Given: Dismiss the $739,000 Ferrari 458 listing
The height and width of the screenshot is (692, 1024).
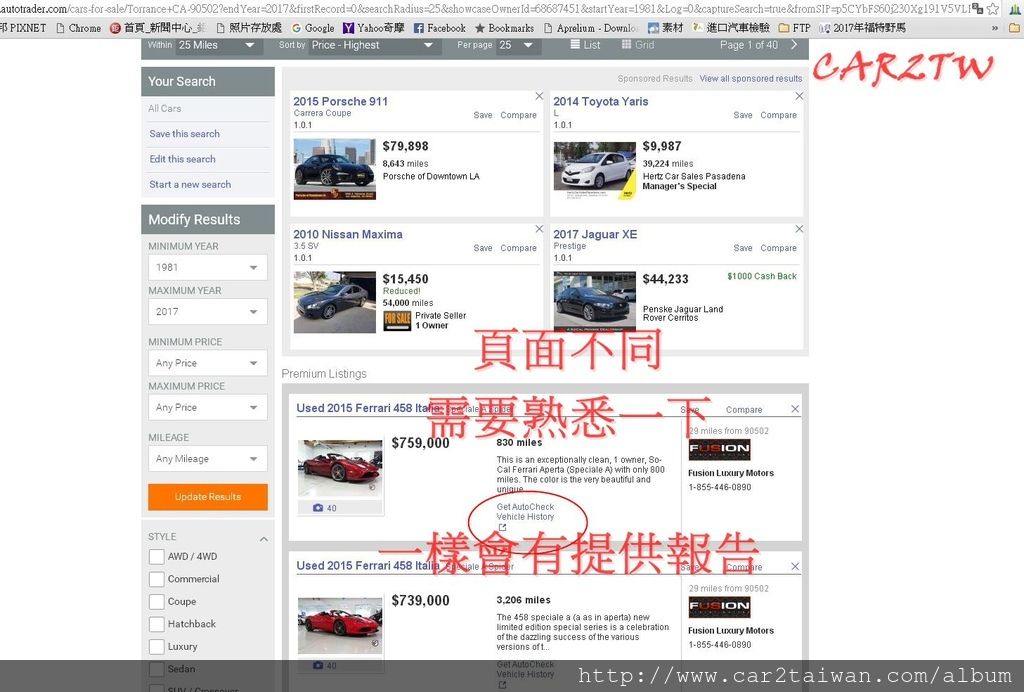Looking at the screenshot, I should (x=795, y=566).
